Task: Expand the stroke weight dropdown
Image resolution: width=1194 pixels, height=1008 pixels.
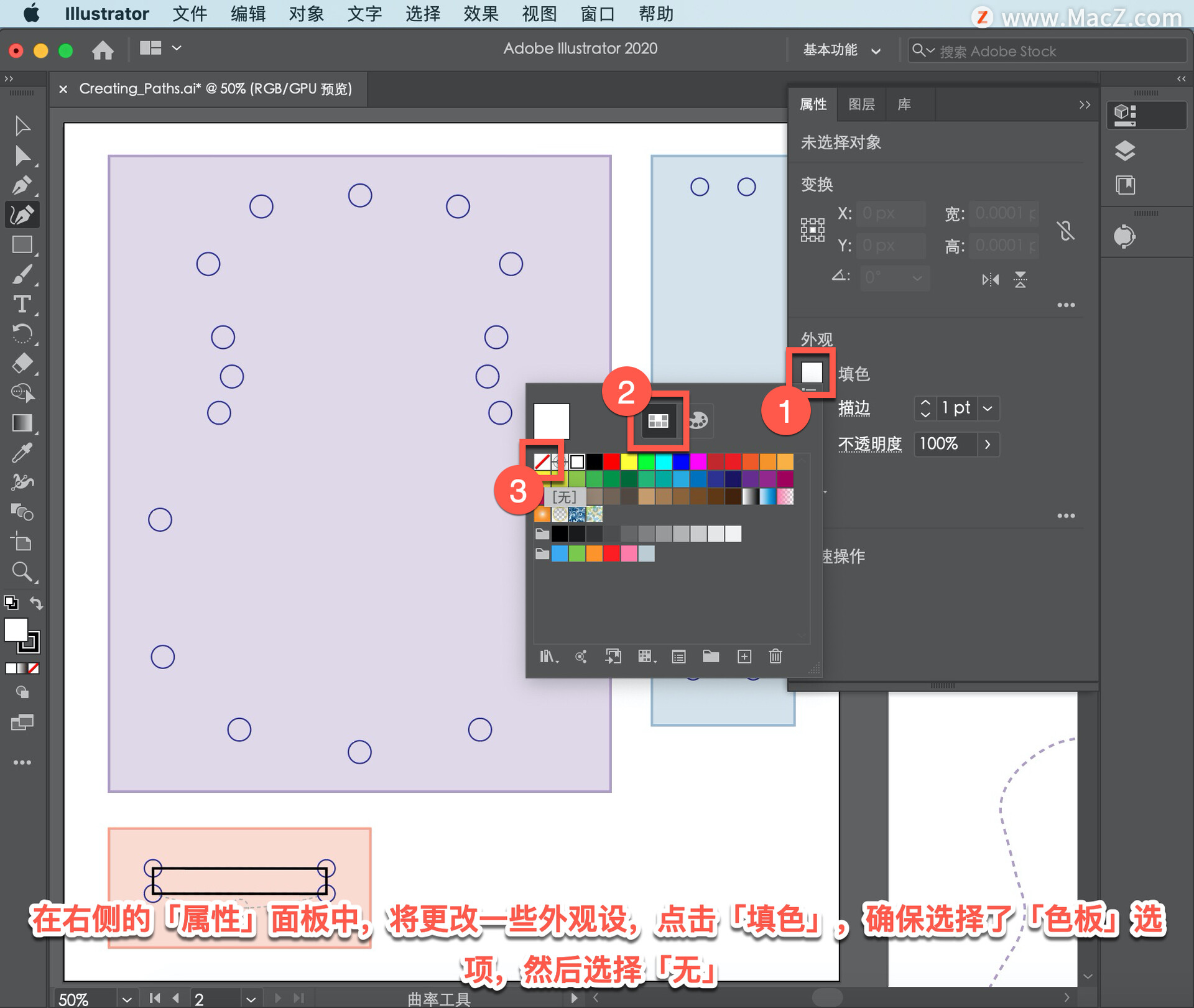Action: pos(988,409)
